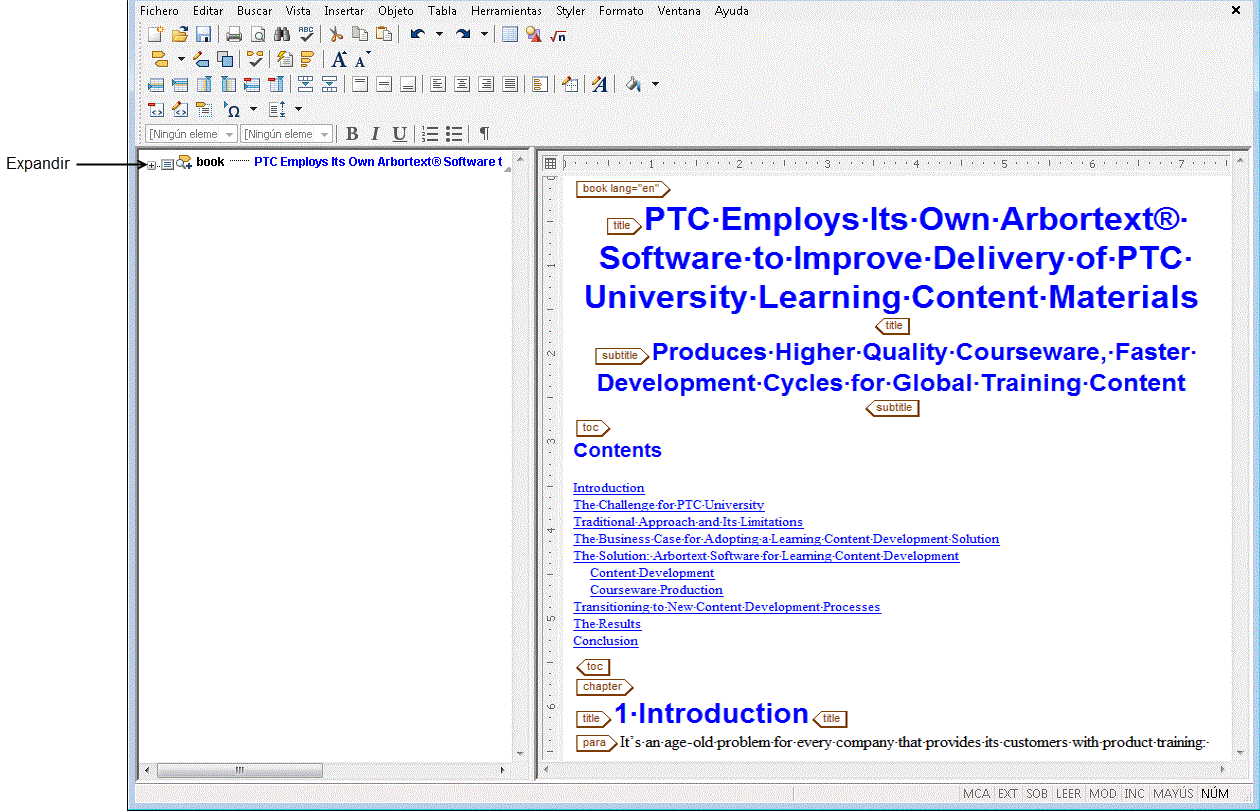Open the Undo history dropdown arrow
This screenshot has height=811, width=1260.
tap(439, 34)
